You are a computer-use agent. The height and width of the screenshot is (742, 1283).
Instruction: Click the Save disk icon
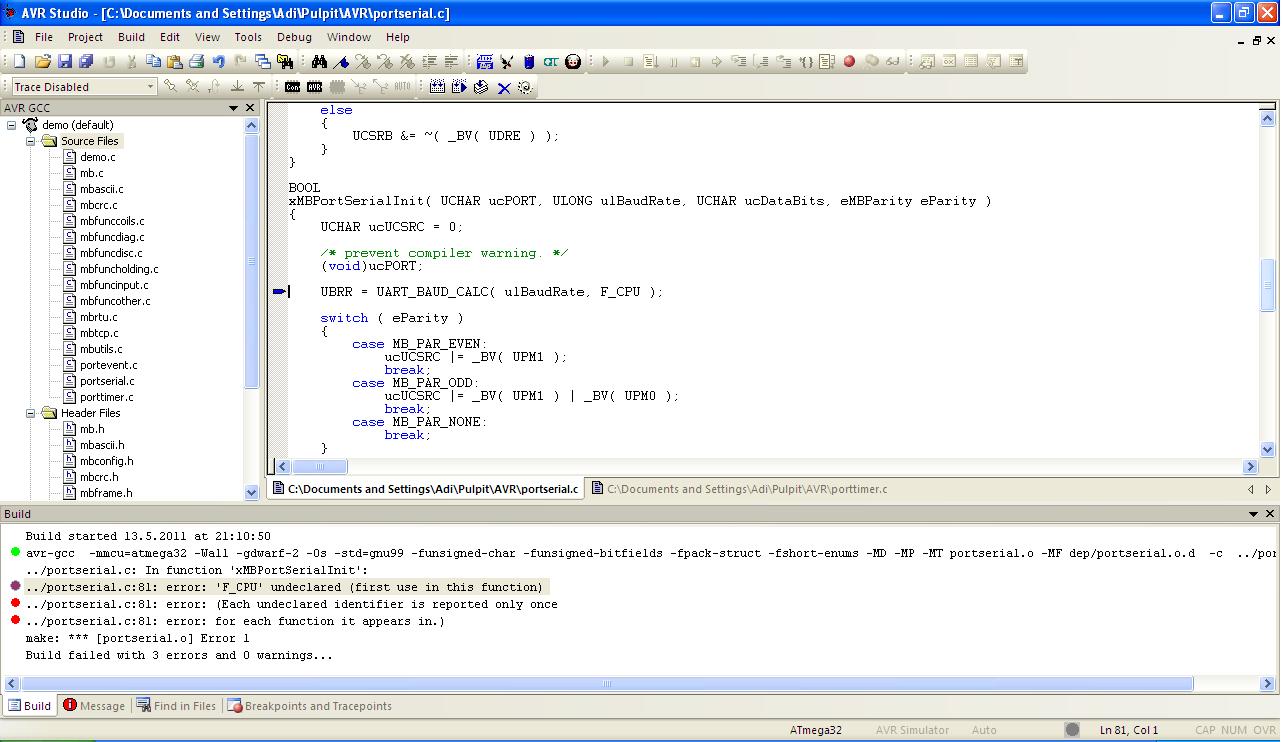pyautogui.click(x=65, y=62)
